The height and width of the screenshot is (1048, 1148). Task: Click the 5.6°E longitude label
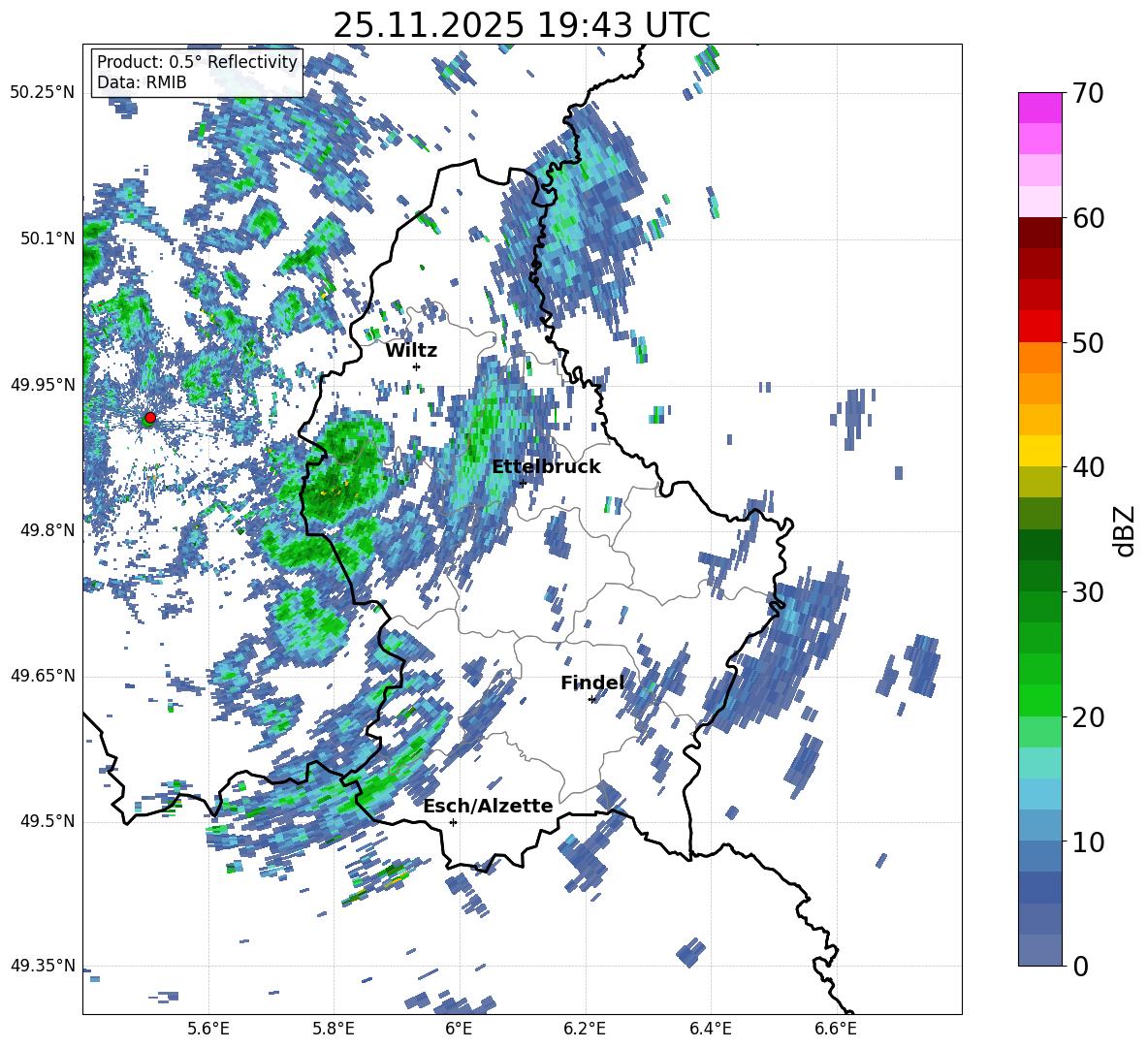click(x=208, y=1030)
